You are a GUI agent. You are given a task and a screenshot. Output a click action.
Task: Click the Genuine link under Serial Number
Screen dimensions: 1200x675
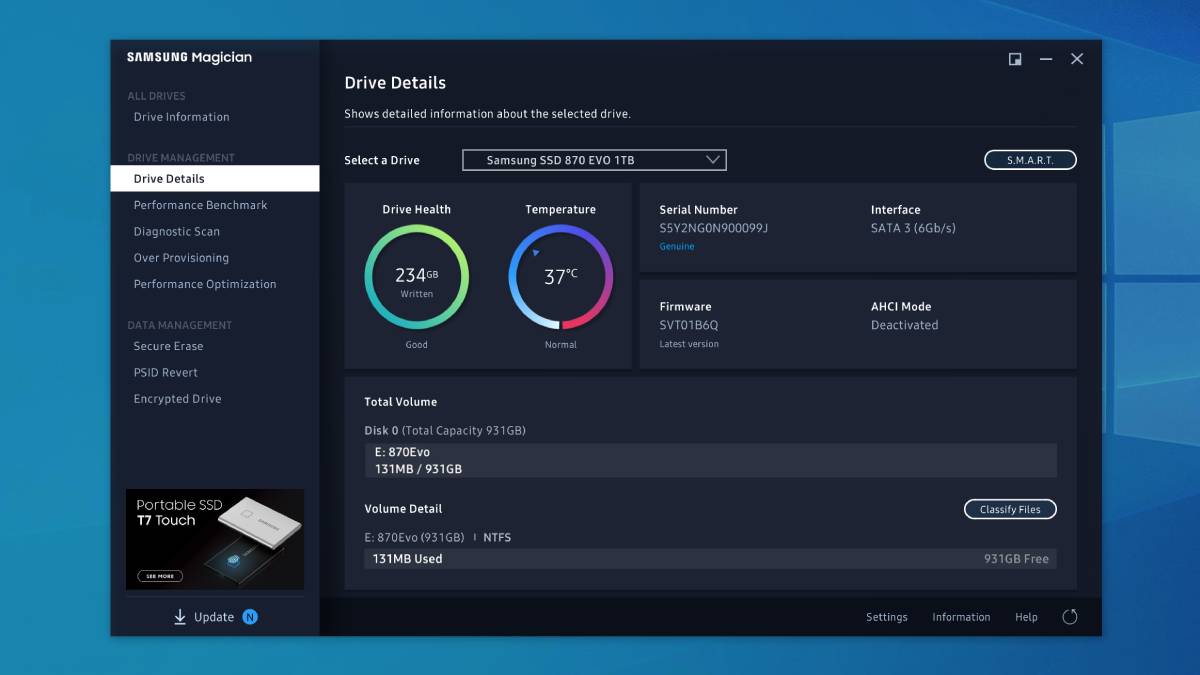[677, 246]
